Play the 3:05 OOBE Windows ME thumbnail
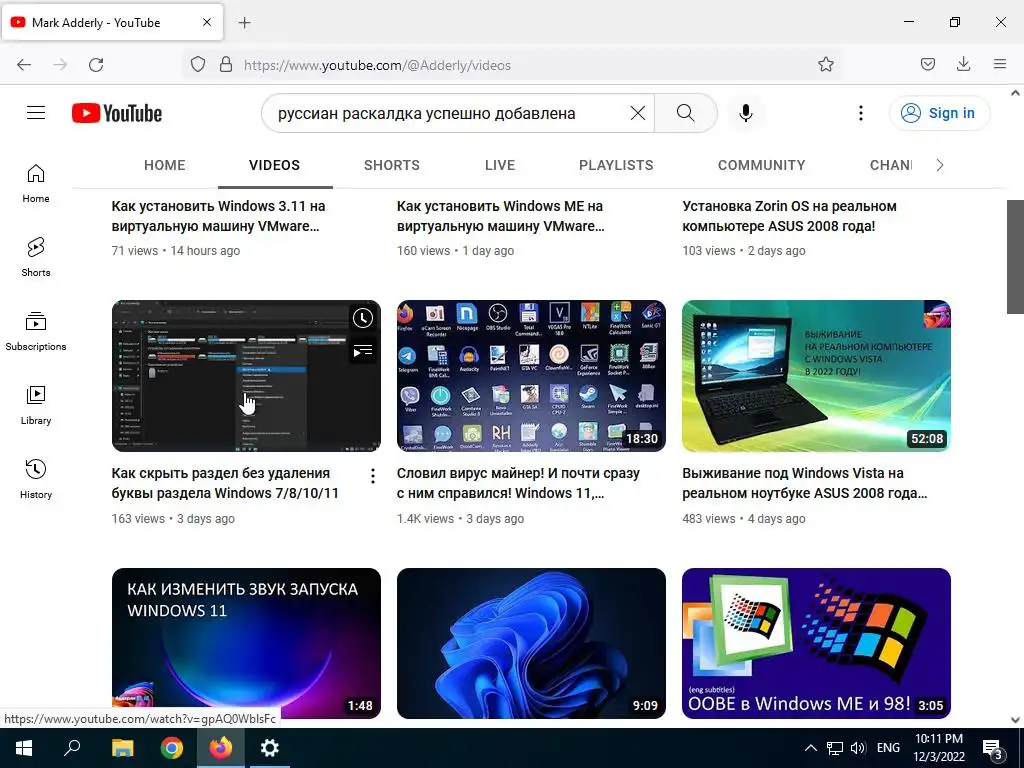Viewport: 1024px width, 768px height. [816, 643]
